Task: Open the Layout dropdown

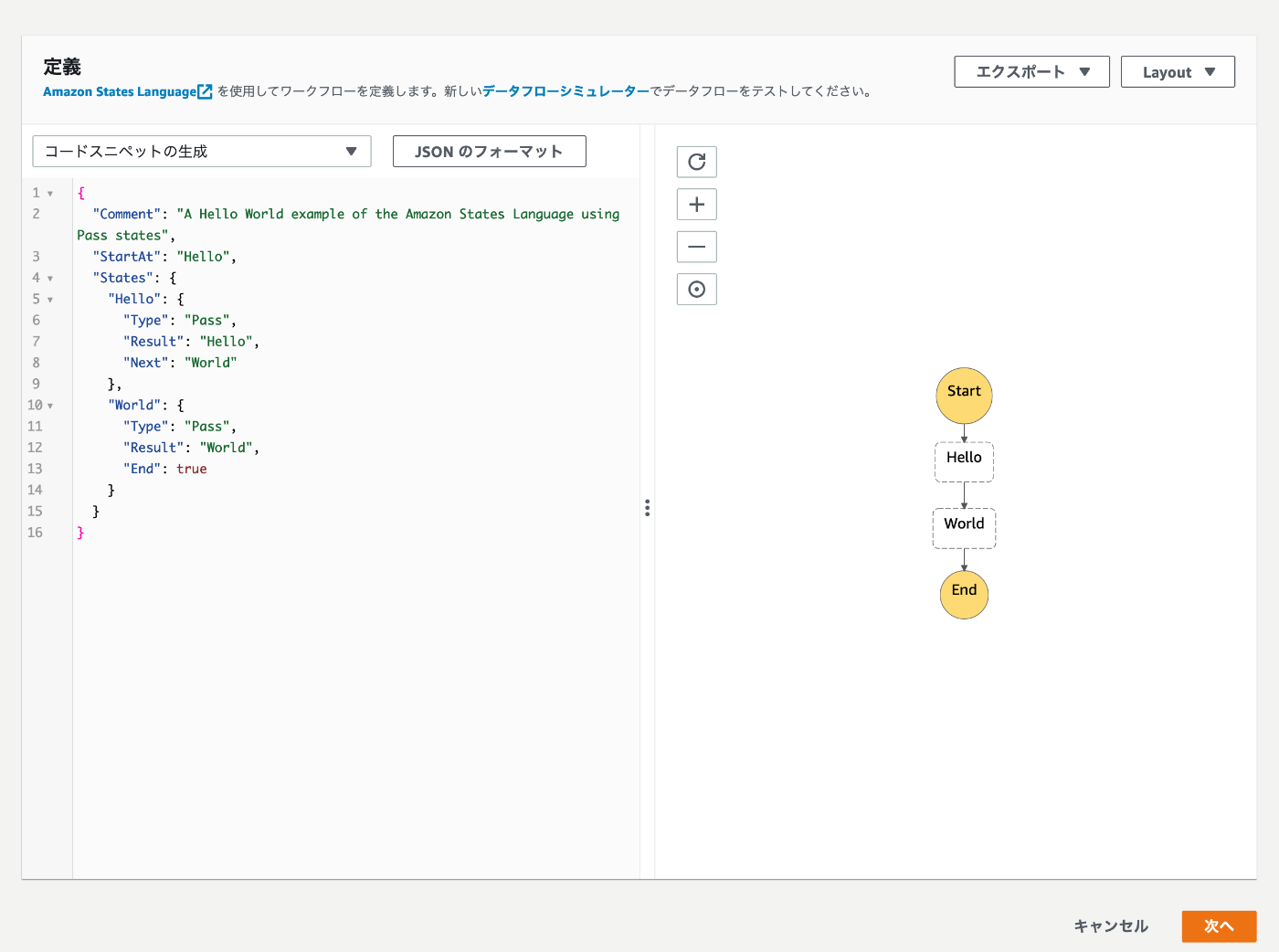Action: coord(1178,71)
